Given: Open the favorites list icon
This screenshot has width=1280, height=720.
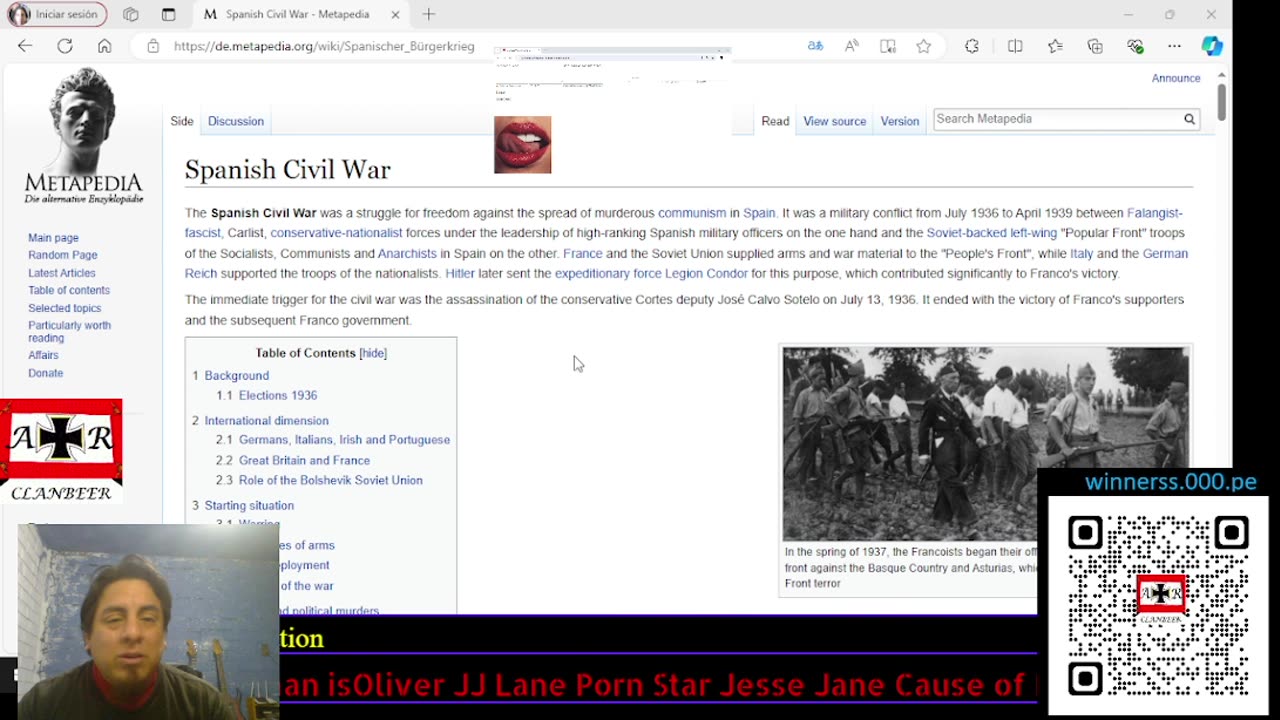Looking at the screenshot, I should [1055, 46].
